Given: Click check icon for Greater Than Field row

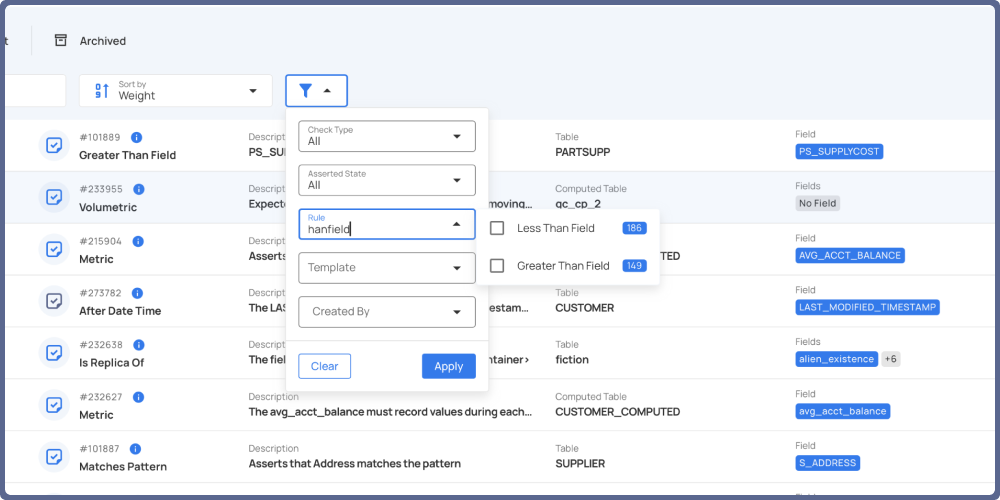Looking at the screenshot, I should (53, 145).
